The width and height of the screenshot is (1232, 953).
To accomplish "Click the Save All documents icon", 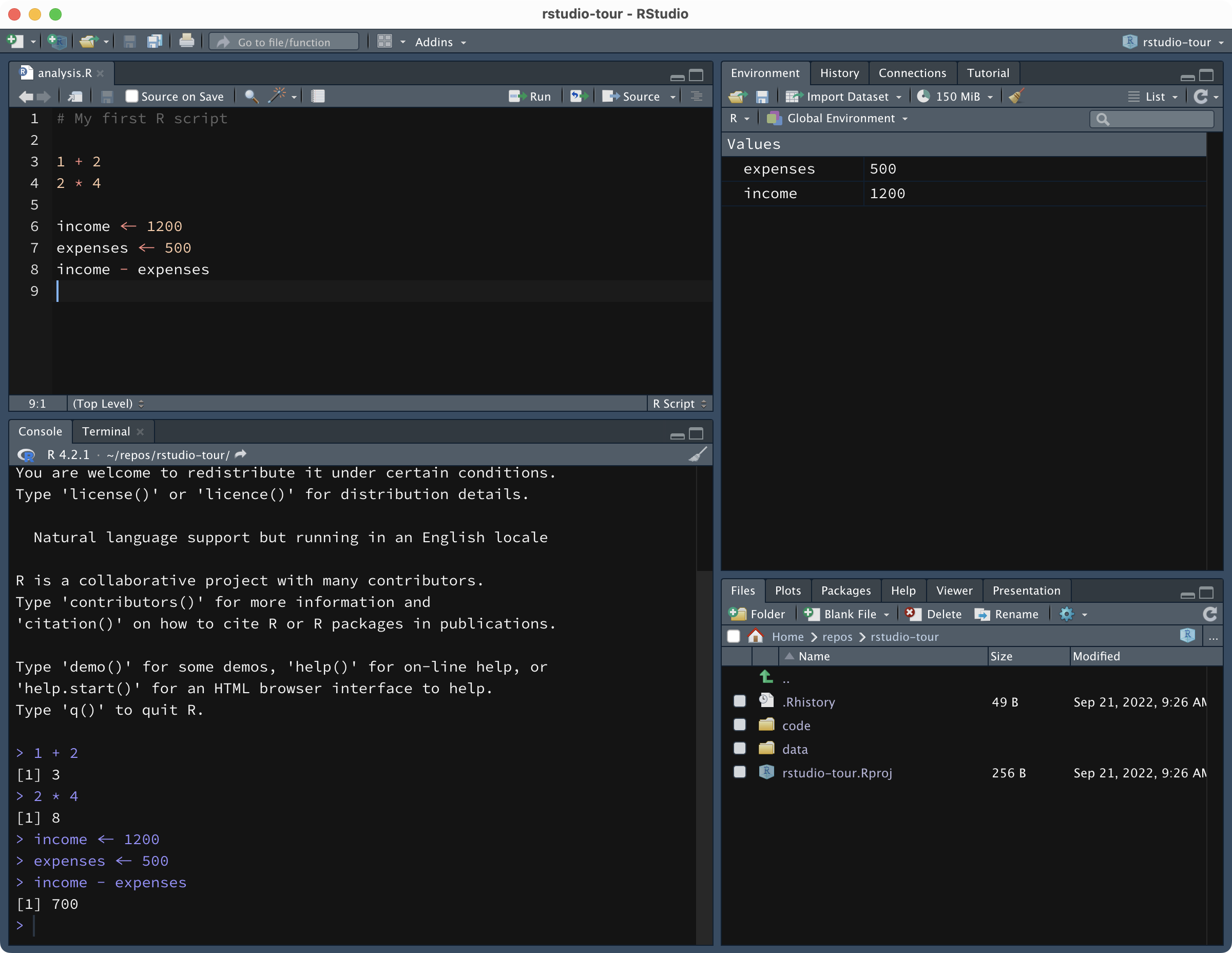I will click(155, 42).
